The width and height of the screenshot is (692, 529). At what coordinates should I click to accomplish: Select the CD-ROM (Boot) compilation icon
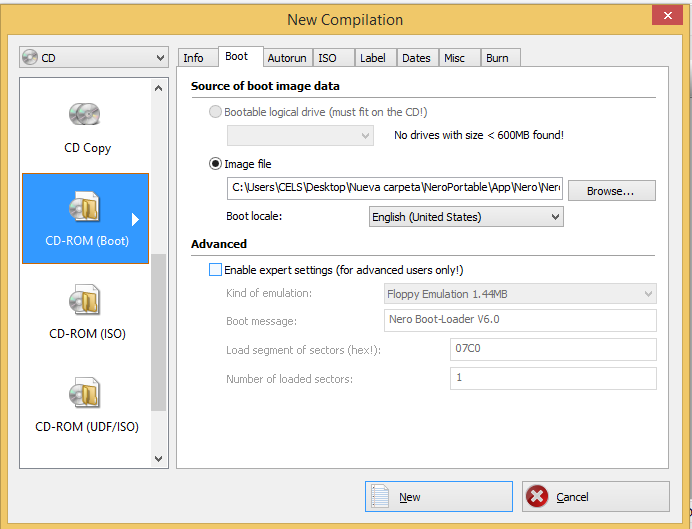pyautogui.click(x=85, y=206)
